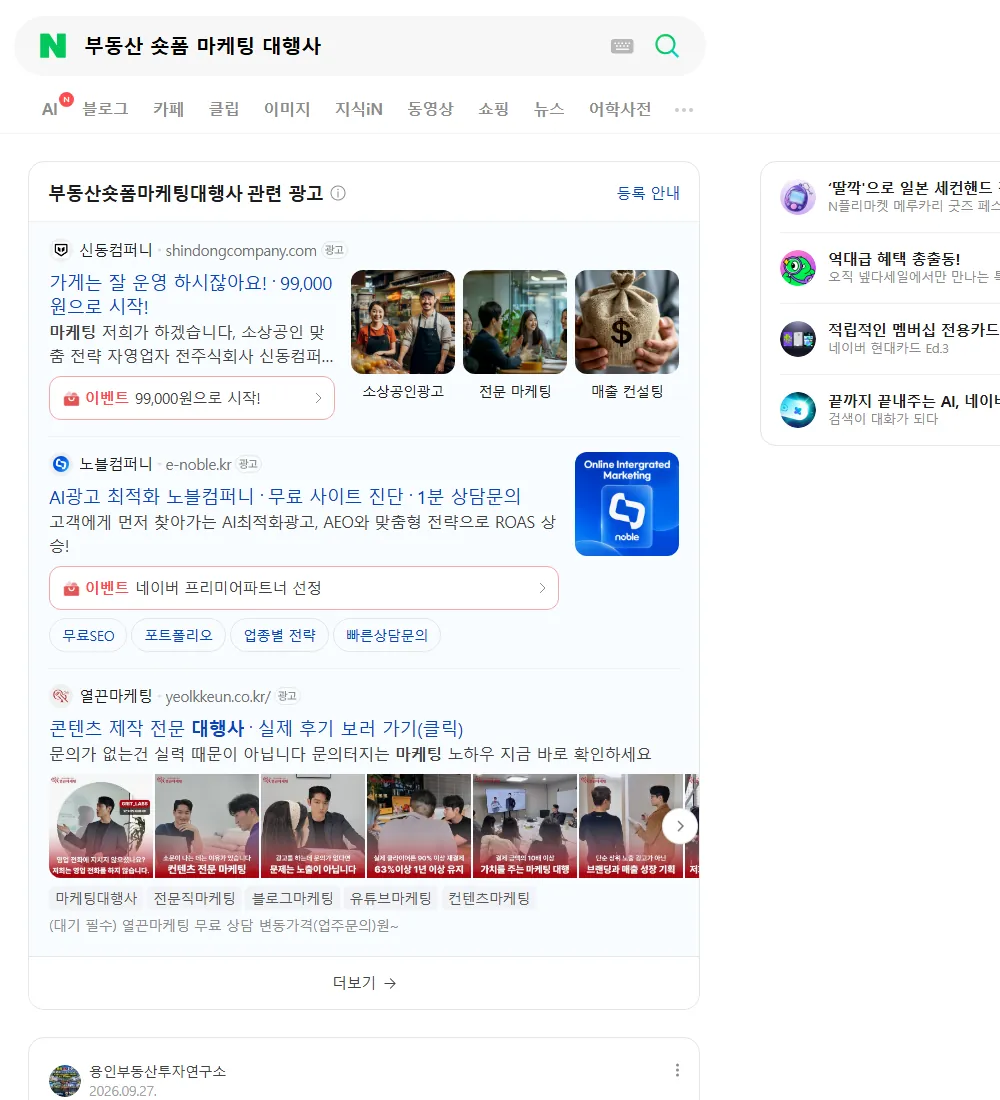Expand chevron on 프리미어파트너 선정 event
The height and width of the screenshot is (1100, 1000).
[x=542, y=588]
